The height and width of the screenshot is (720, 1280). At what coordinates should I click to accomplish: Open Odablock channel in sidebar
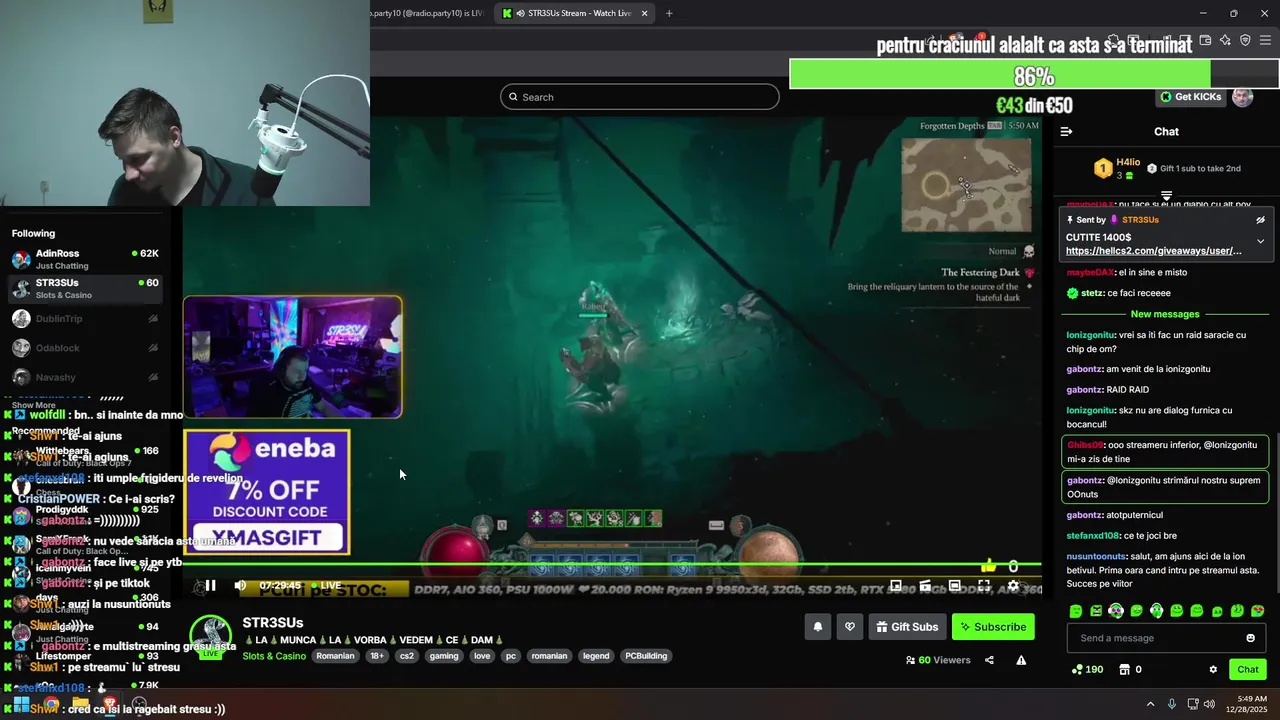85,347
